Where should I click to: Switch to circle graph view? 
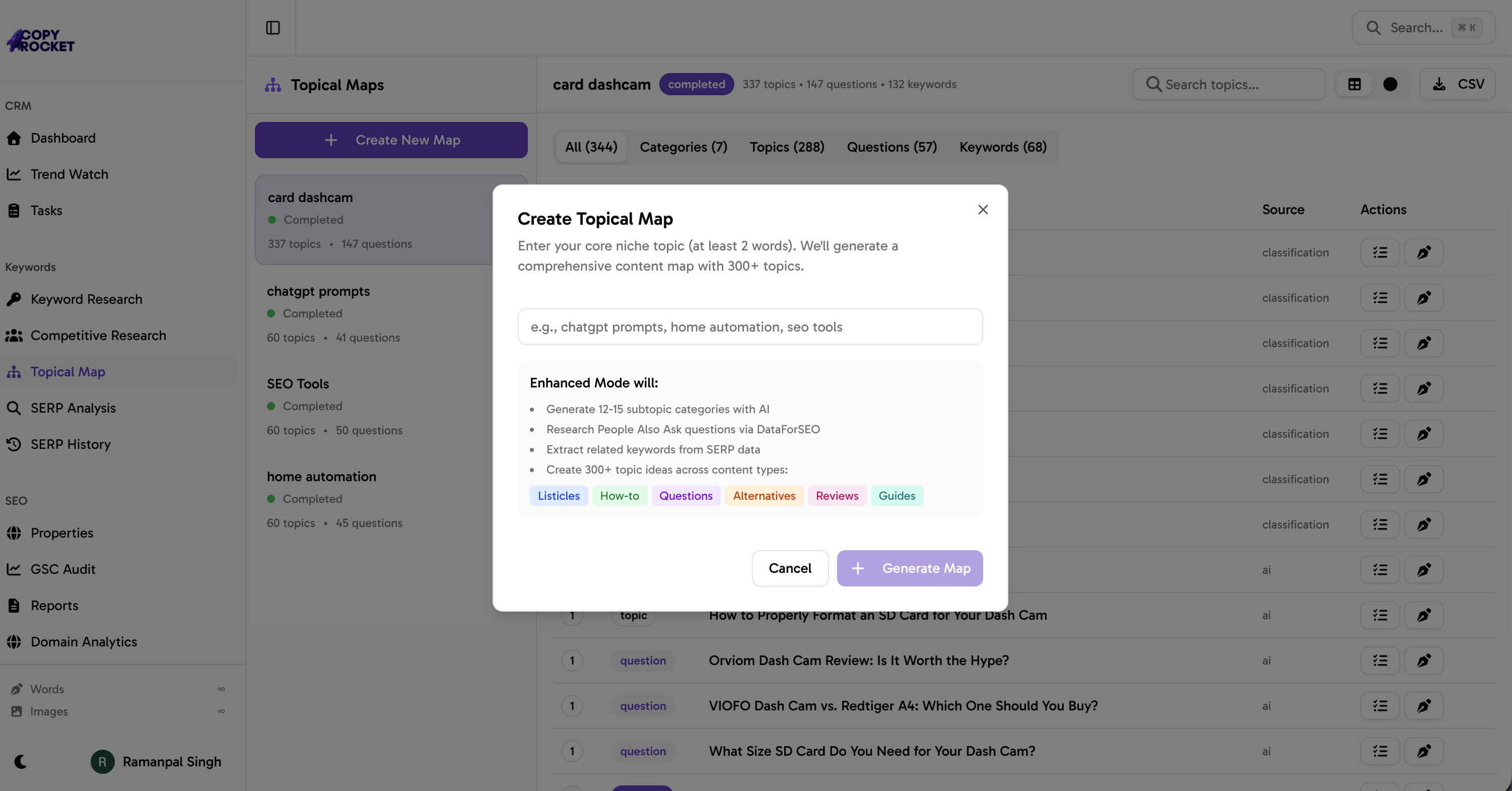click(x=1390, y=85)
